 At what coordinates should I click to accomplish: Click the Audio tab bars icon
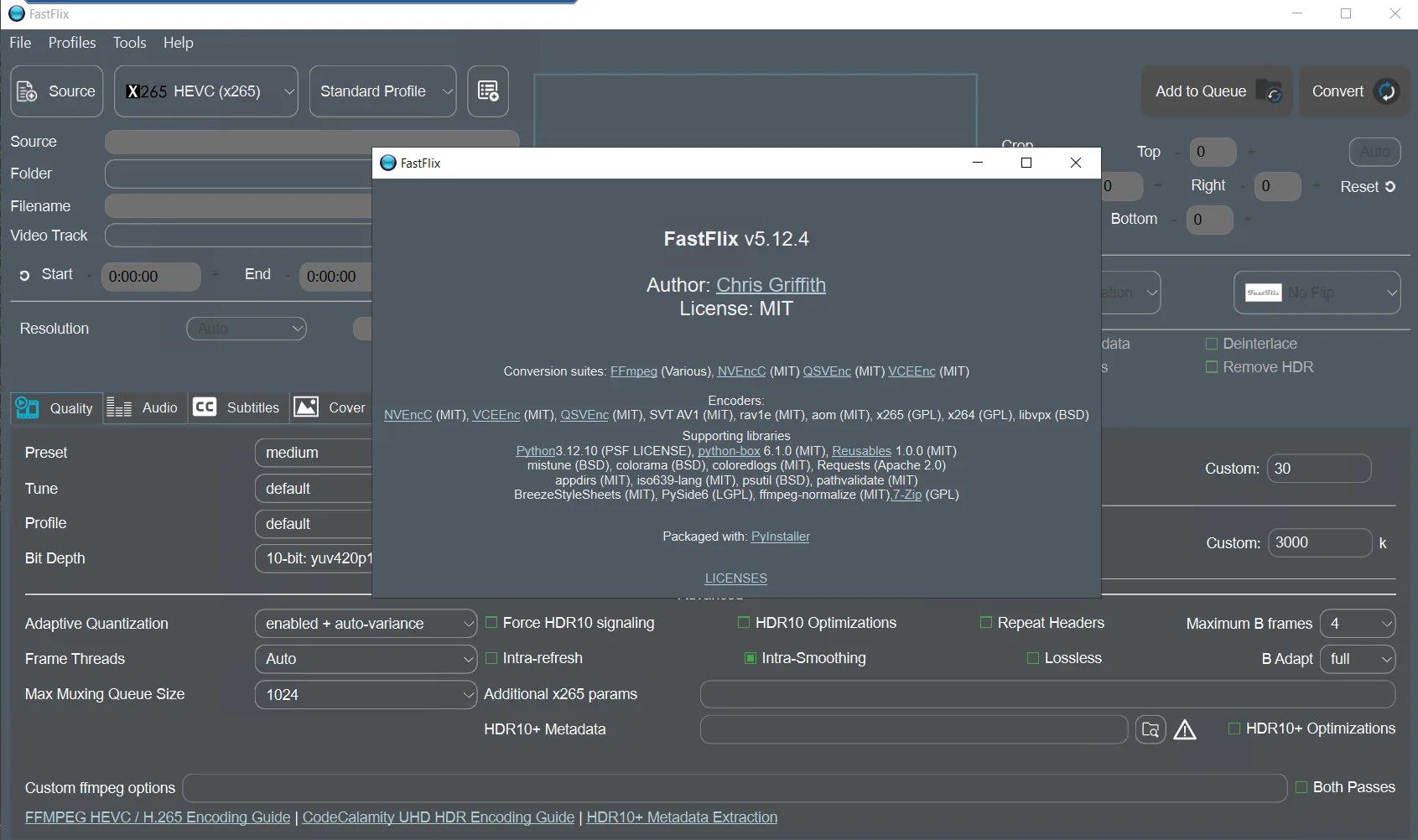119,407
